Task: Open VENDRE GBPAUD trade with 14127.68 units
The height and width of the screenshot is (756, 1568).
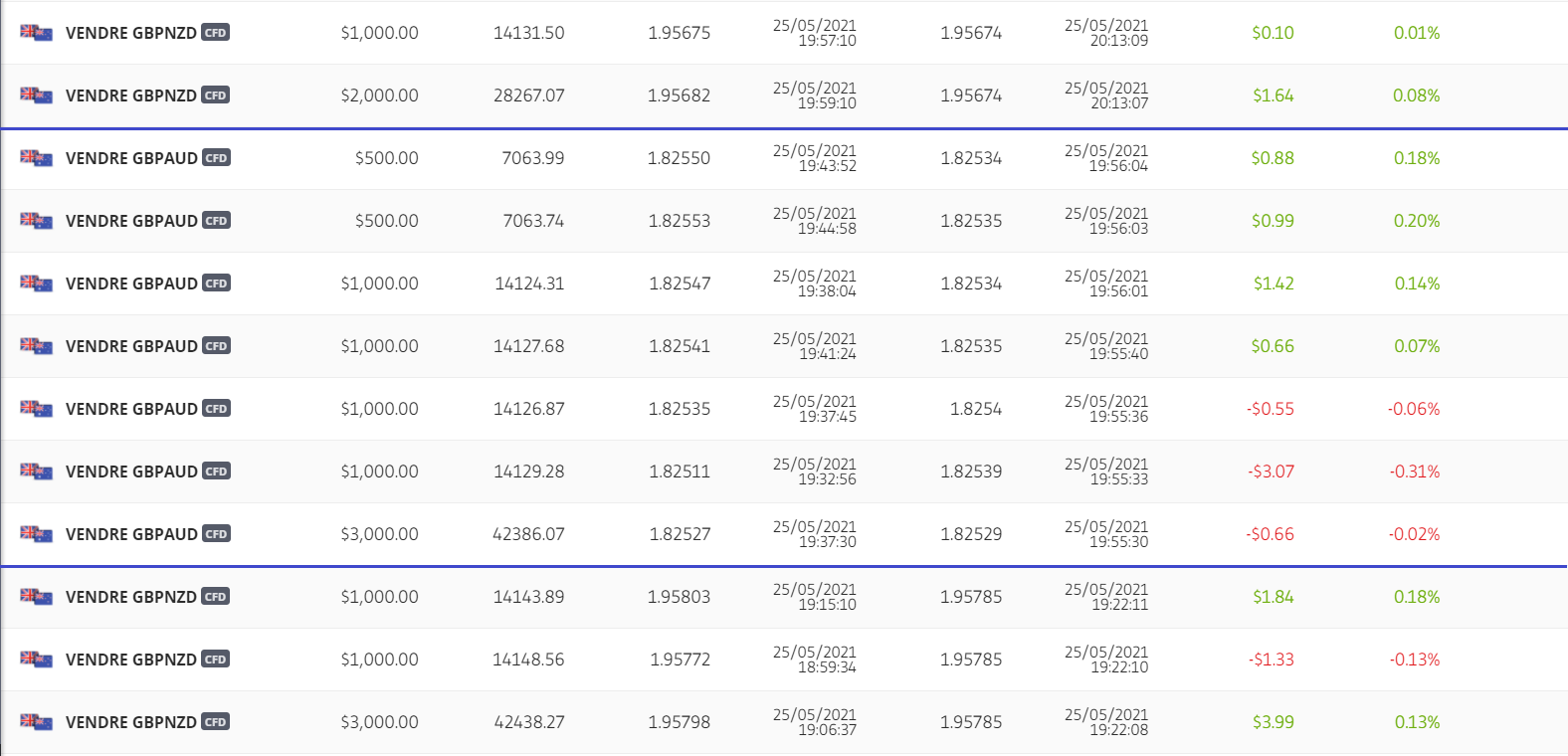Action: [131, 346]
